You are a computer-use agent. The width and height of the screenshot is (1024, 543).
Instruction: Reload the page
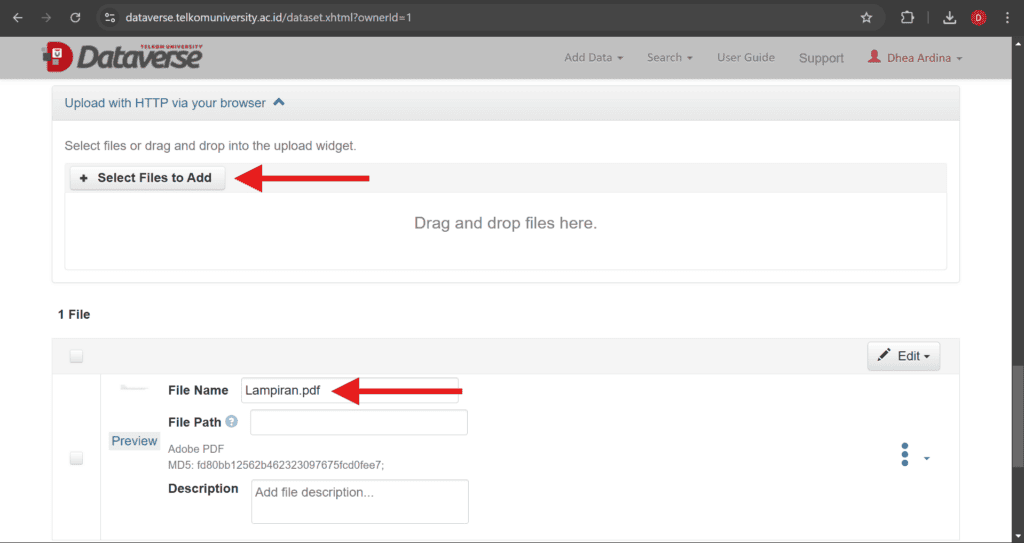(75, 18)
